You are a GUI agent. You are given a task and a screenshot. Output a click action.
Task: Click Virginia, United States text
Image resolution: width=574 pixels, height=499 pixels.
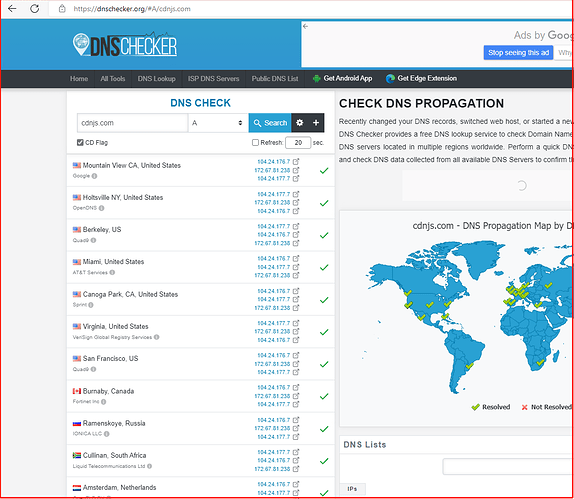pos(115,326)
